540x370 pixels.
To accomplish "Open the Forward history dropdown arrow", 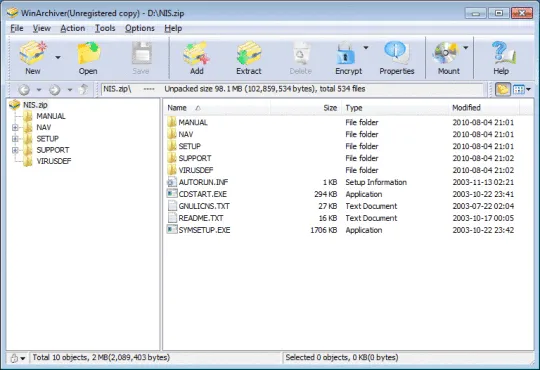I will tap(70, 90).
